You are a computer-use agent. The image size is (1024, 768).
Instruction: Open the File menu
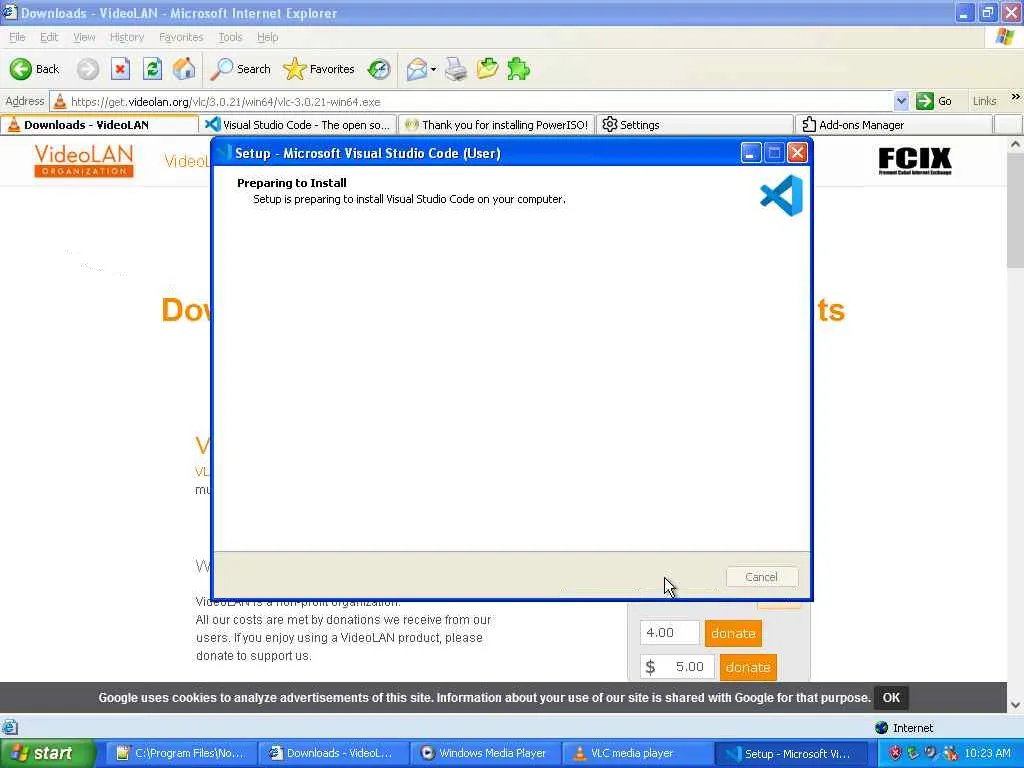click(17, 37)
